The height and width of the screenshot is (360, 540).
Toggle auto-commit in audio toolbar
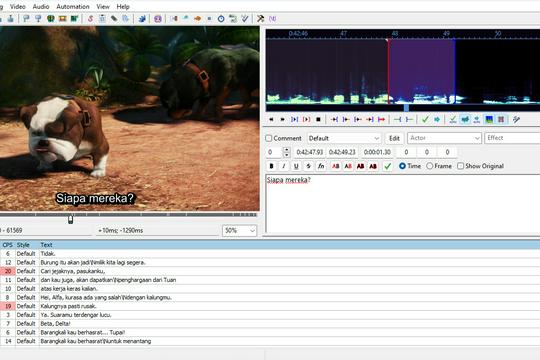point(453,120)
